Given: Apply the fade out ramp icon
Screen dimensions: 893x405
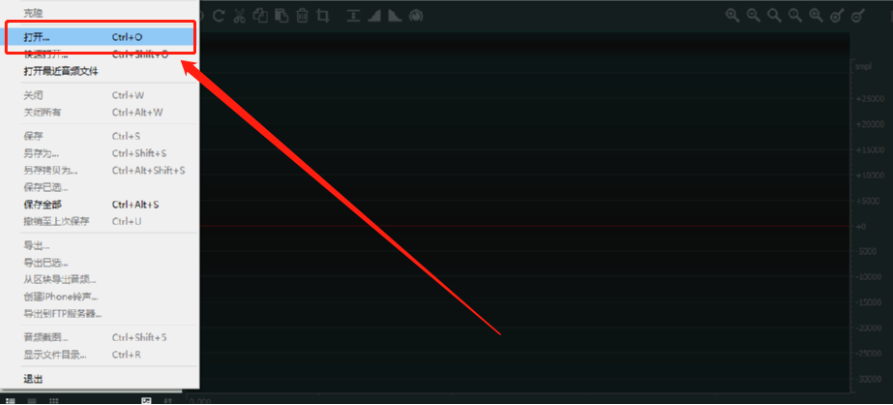Looking at the screenshot, I should coord(395,16).
